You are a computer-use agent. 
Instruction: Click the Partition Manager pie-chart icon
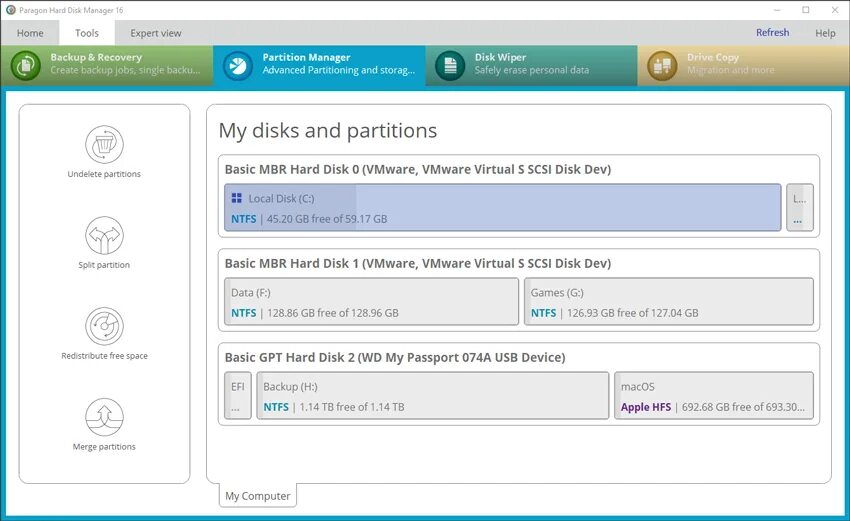[237, 66]
